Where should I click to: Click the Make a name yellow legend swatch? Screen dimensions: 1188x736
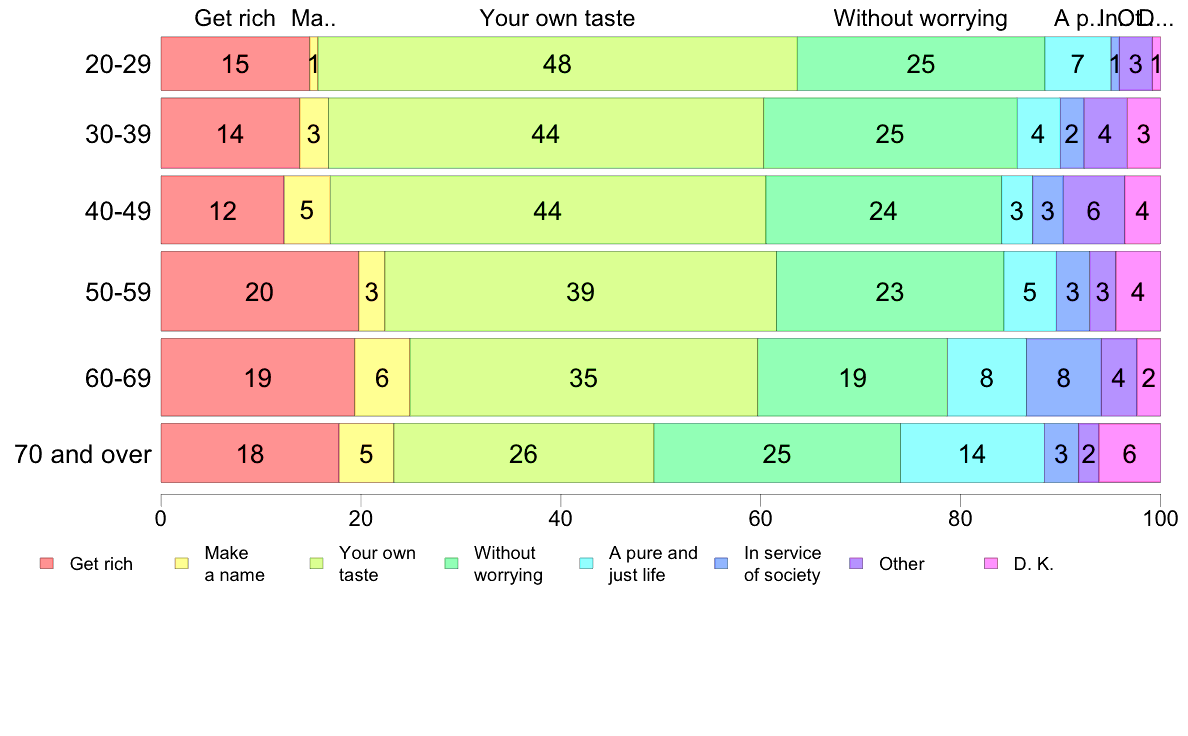[182, 563]
